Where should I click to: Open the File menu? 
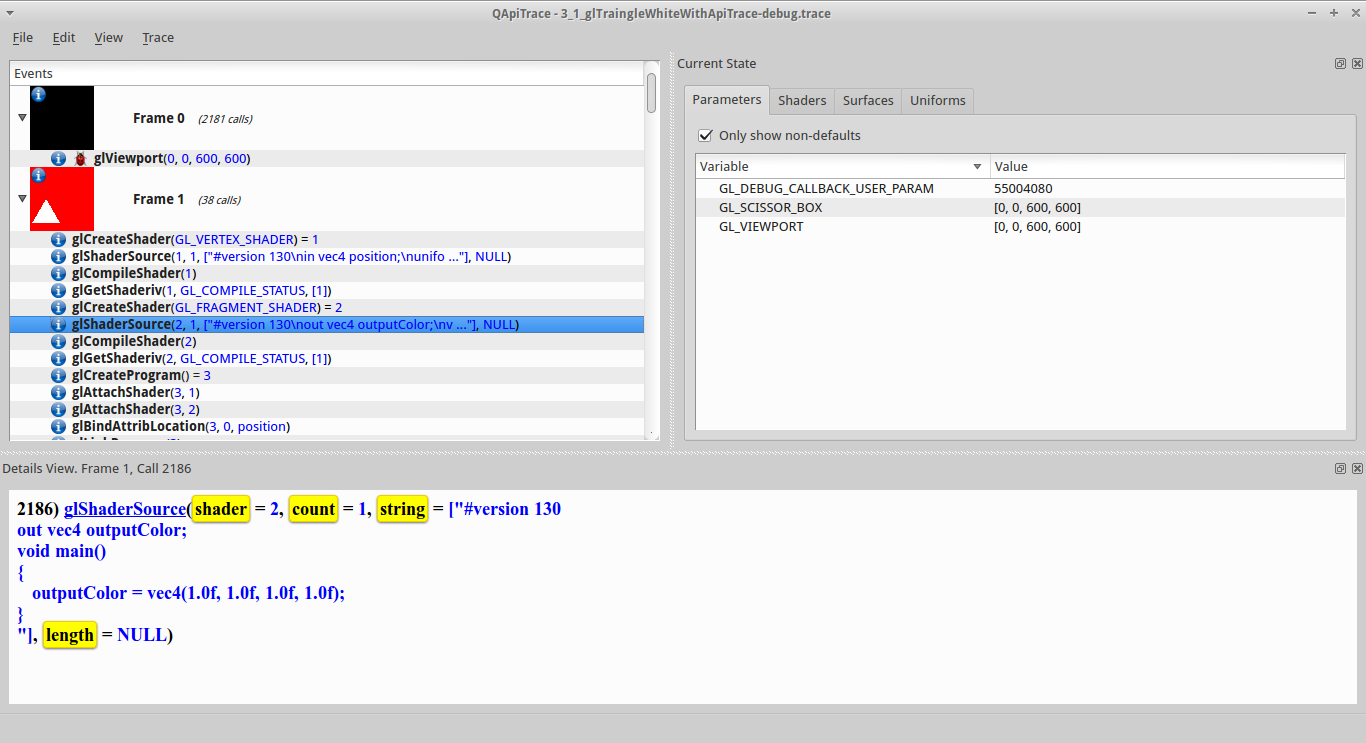pos(22,38)
